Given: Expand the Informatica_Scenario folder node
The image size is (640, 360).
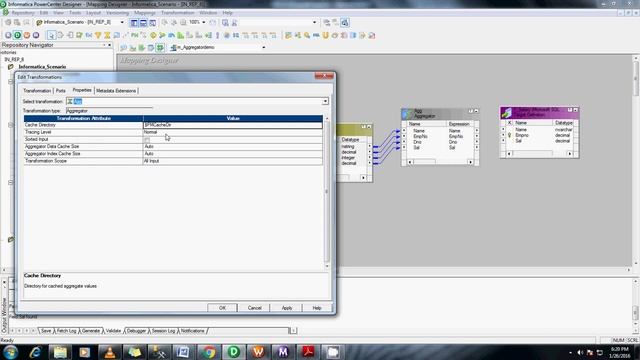Looking at the screenshot, I should pyautogui.click(x=11, y=67).
